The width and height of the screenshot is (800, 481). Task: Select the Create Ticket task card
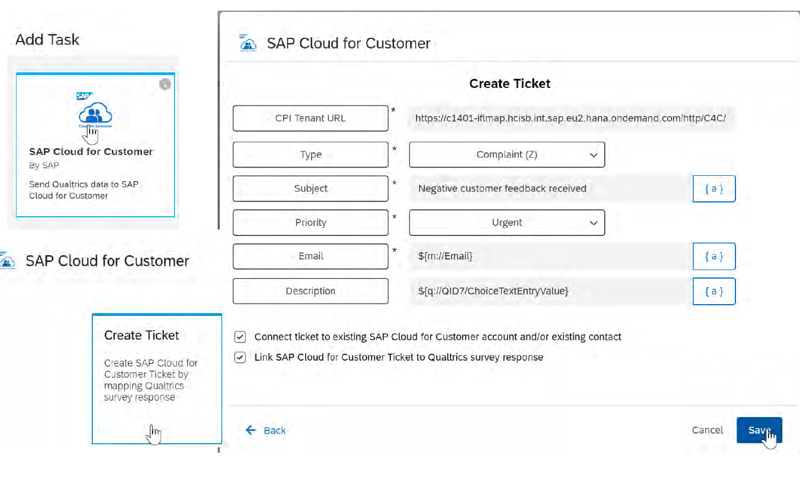click(x=157, y=378)
